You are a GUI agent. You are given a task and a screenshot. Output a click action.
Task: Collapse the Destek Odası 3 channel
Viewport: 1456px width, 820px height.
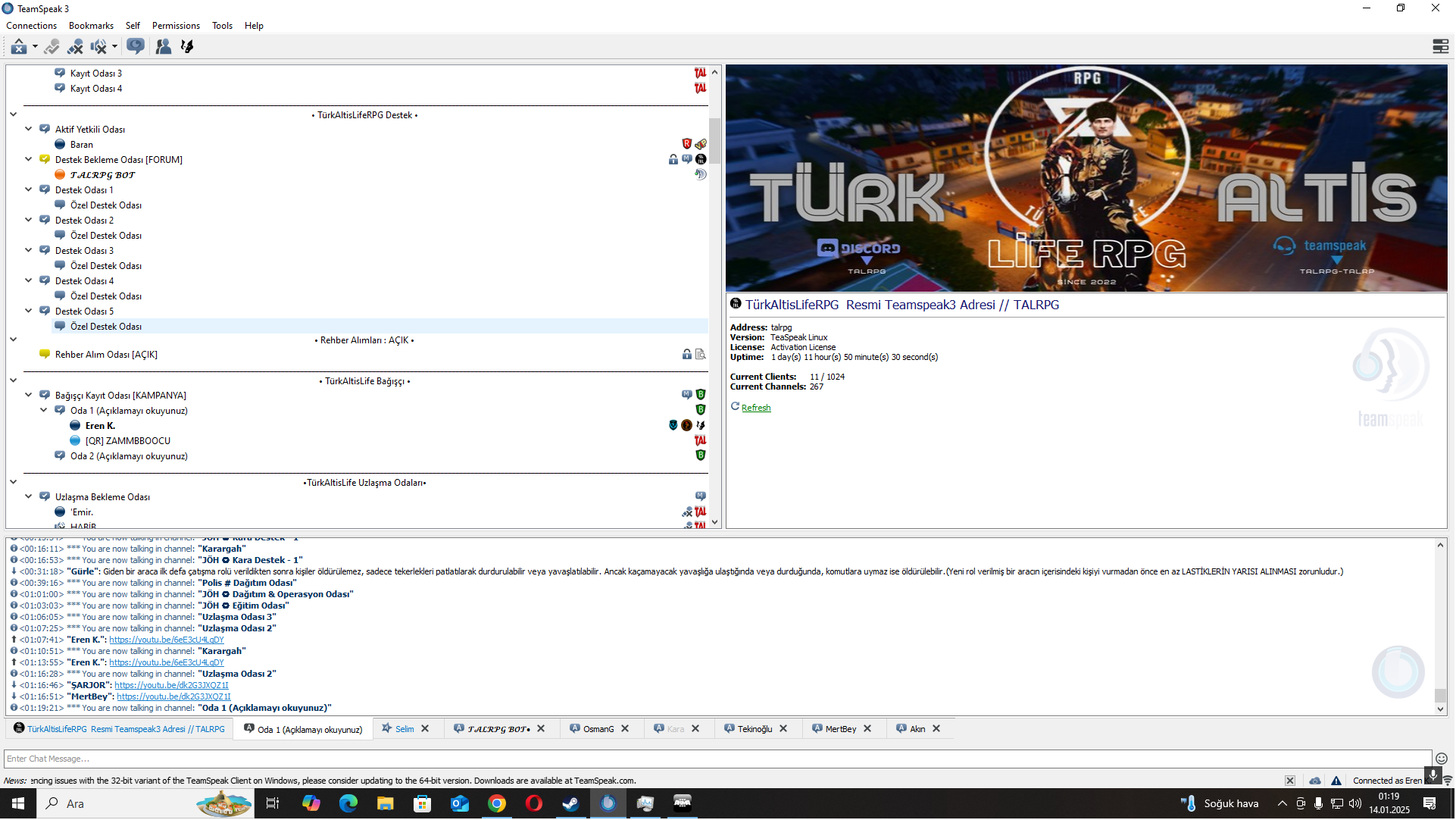28,251
